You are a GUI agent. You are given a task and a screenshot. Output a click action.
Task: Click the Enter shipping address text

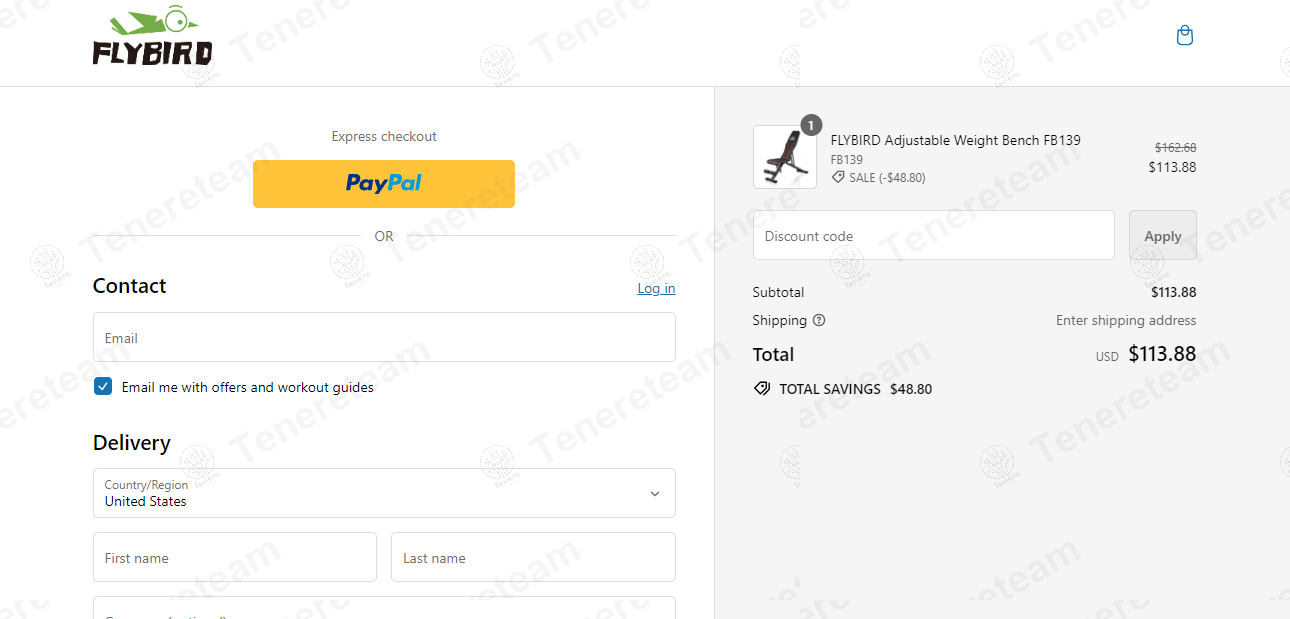point(1126,321)
